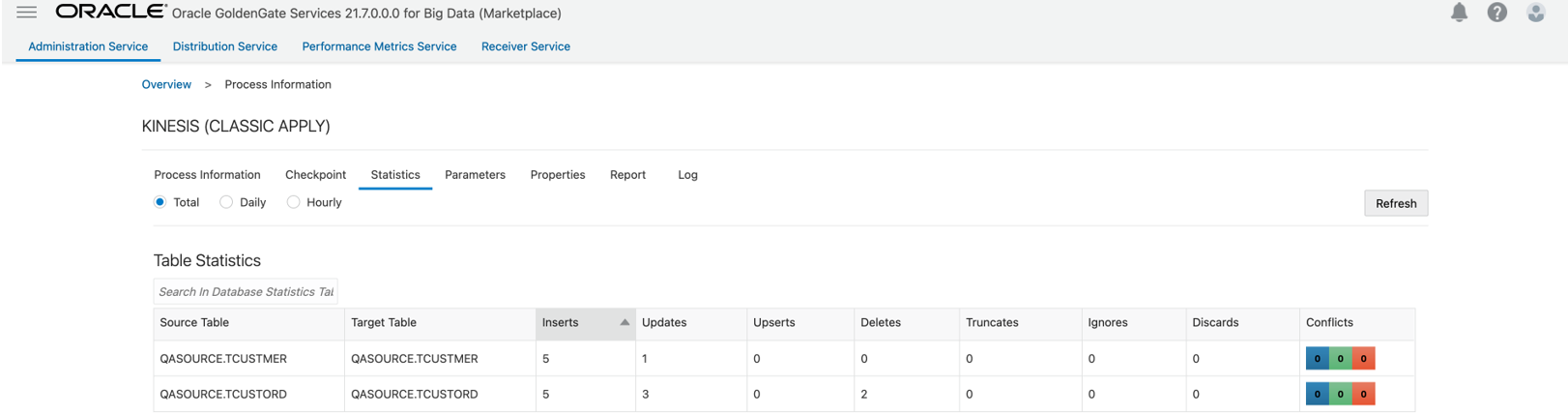Screen dimensions: 1568x414
Task: Click the KINESIS (CLASSIC APPLY) heading
Action: [236, 127]
